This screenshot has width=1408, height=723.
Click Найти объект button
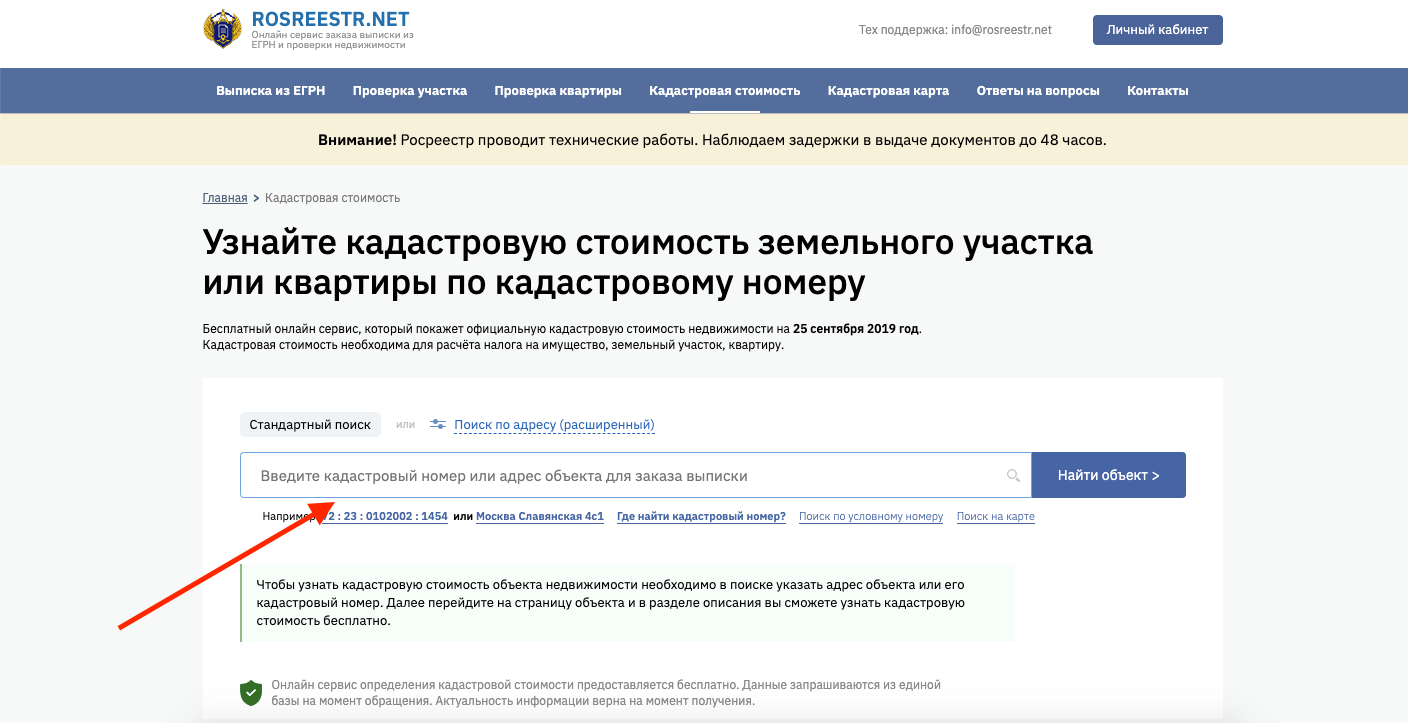(1108, 475)
